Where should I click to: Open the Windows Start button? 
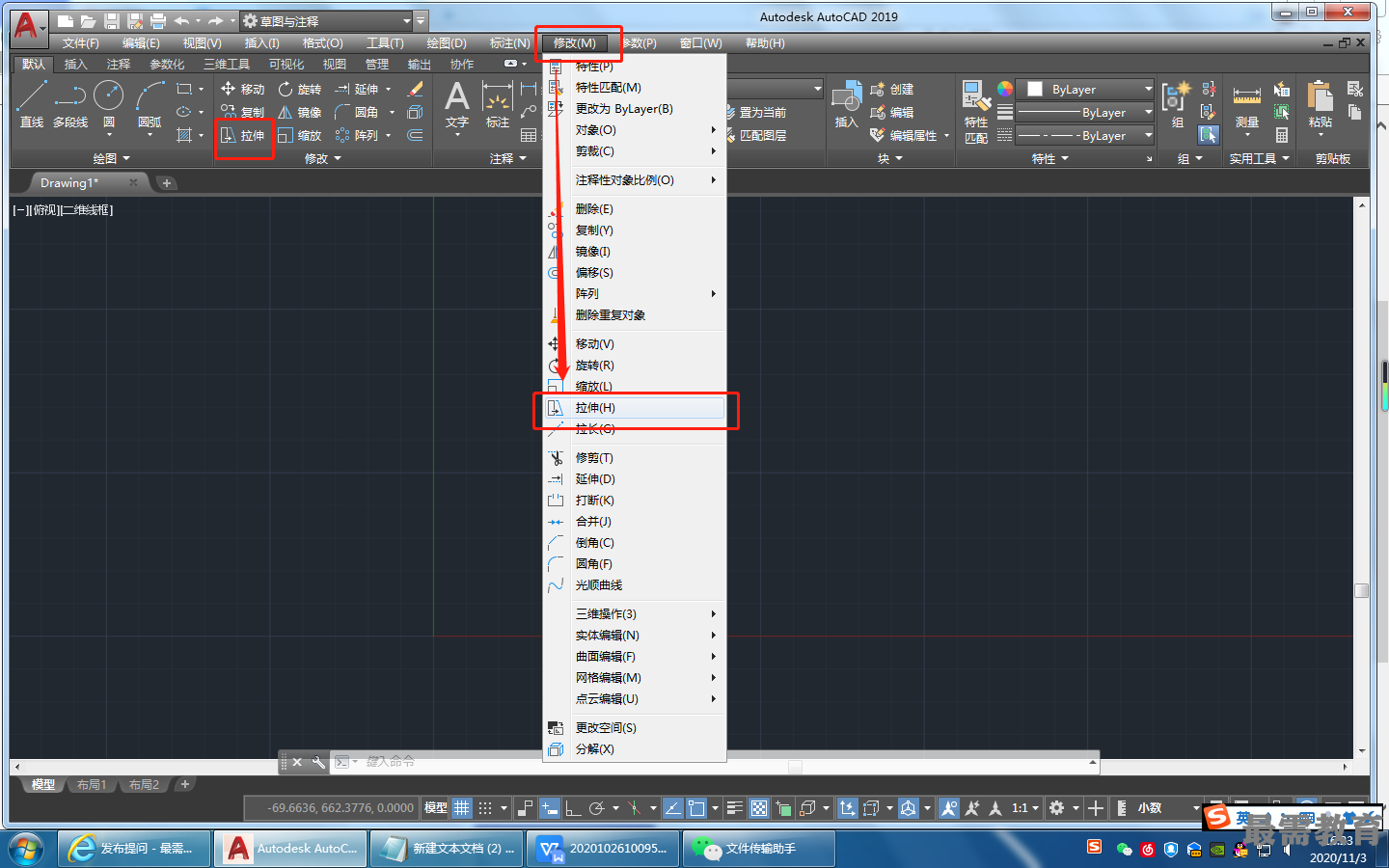pyautogui.click(x=26, y=850)
